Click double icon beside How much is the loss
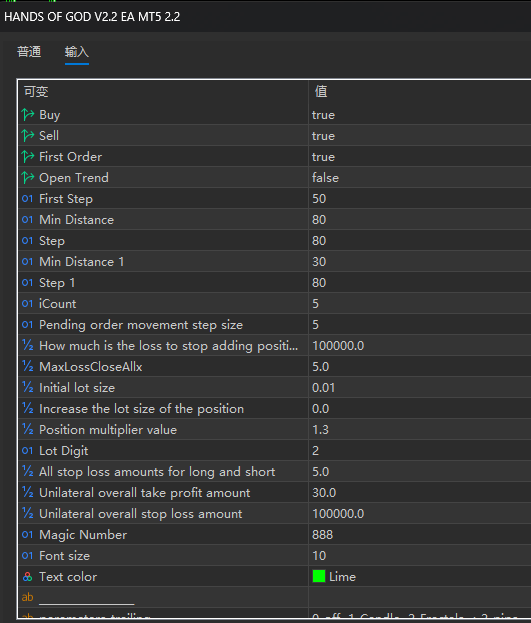The height and width of the screenshot is (623, 531). point(28,345)
